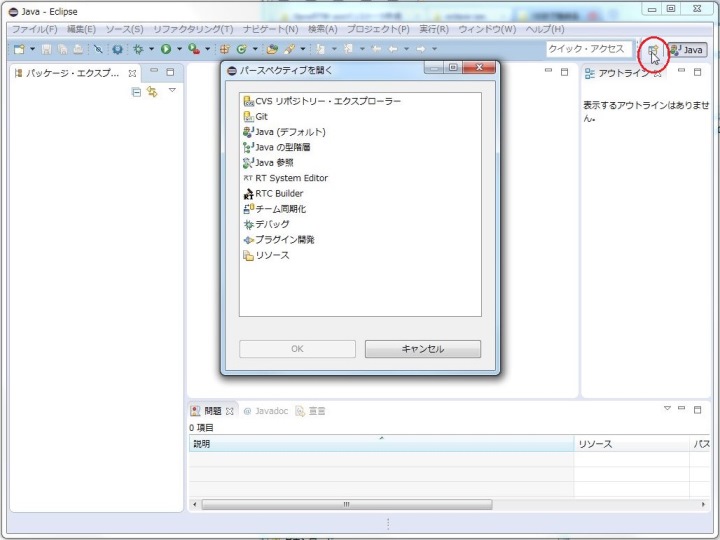Screen dimensions: 720x540
Task: Click the skip breakpoints icon in toolbar
Action: coord(98,49)
